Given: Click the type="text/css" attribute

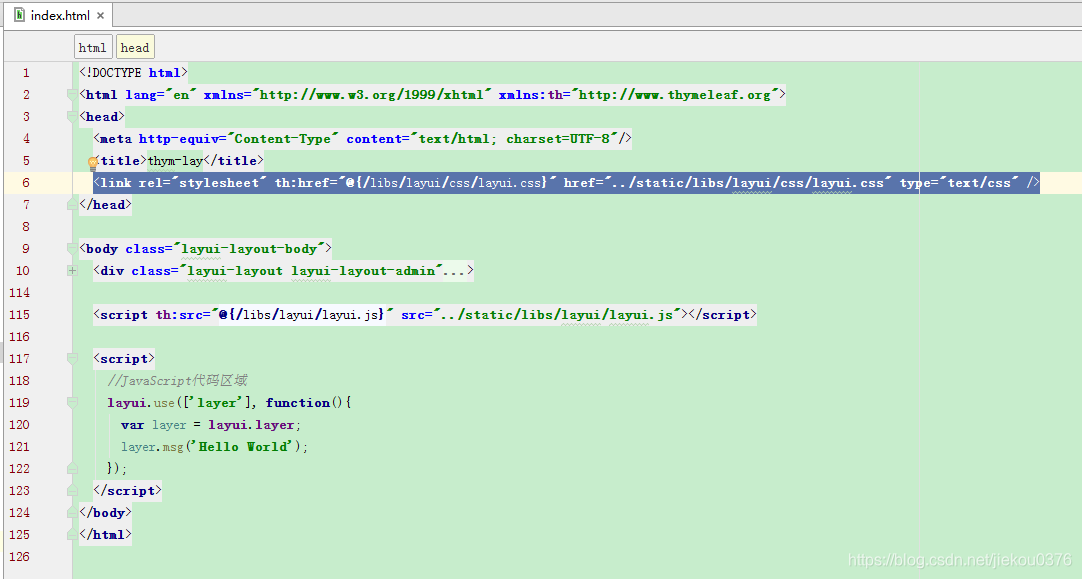Looking at the screenshot, I should pos(958,183).
